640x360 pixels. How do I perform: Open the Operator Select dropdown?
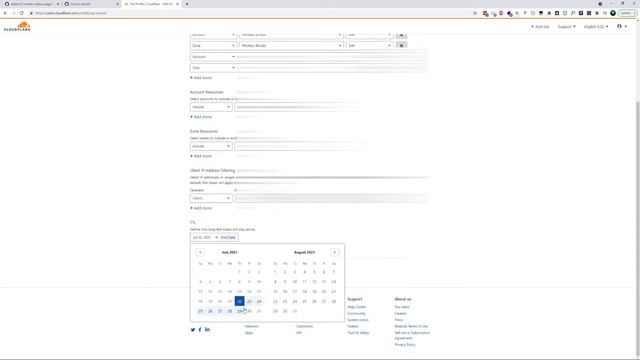pyautogui.click(x=211, y=198)
